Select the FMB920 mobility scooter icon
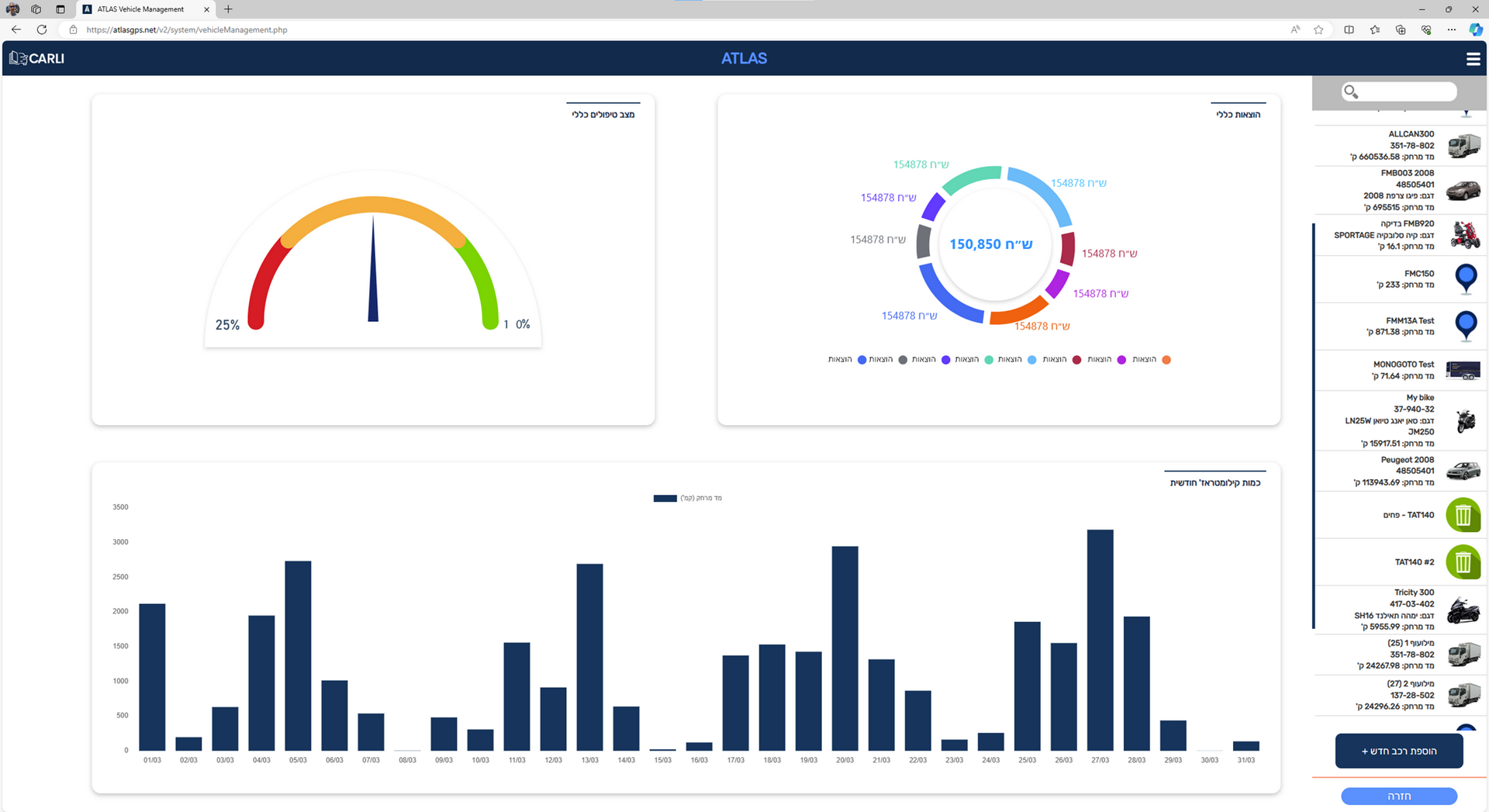This screenshot has height=812, width=1489. click(1464, 235)
